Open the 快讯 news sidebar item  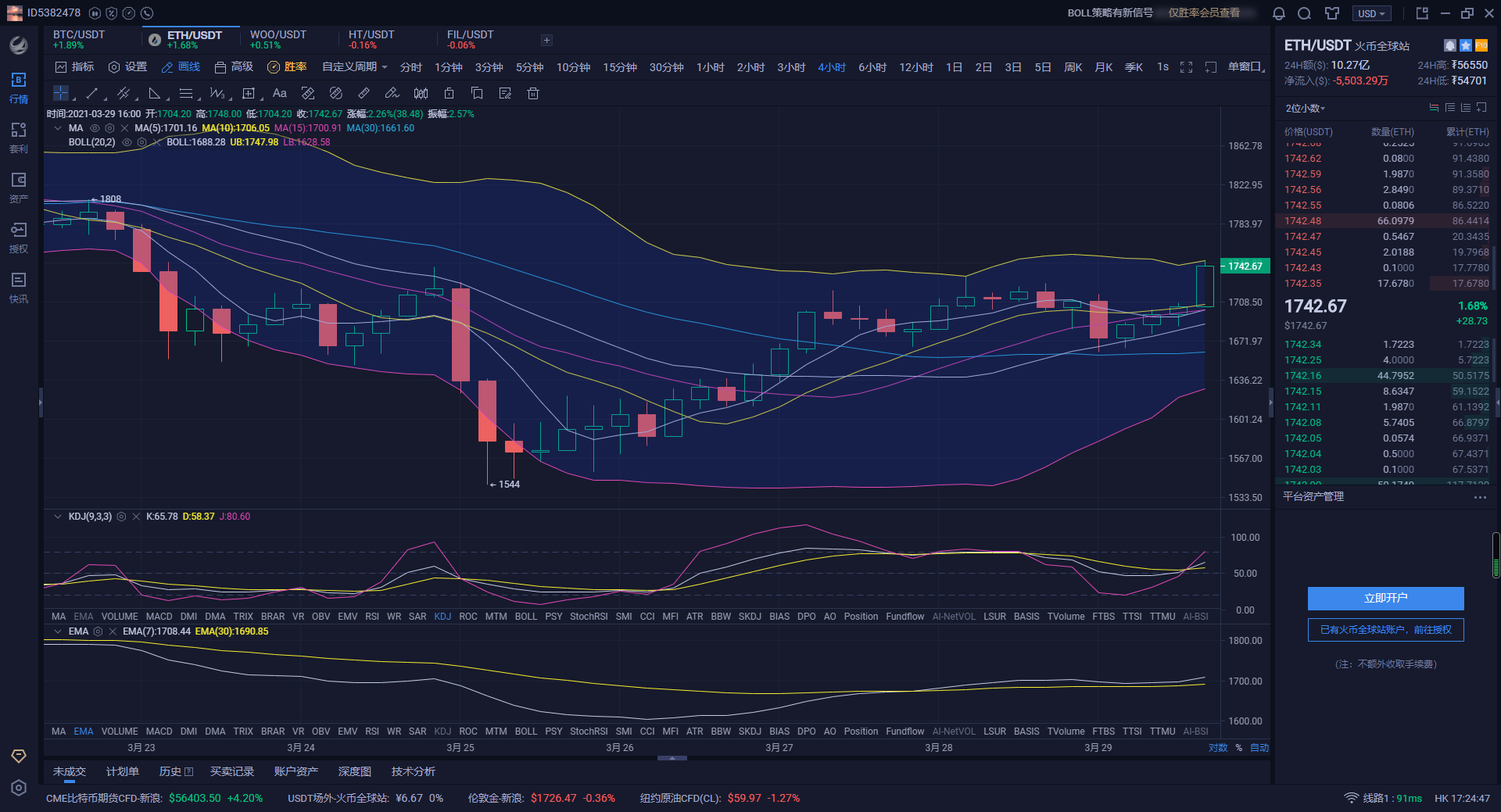pos(19,288)
